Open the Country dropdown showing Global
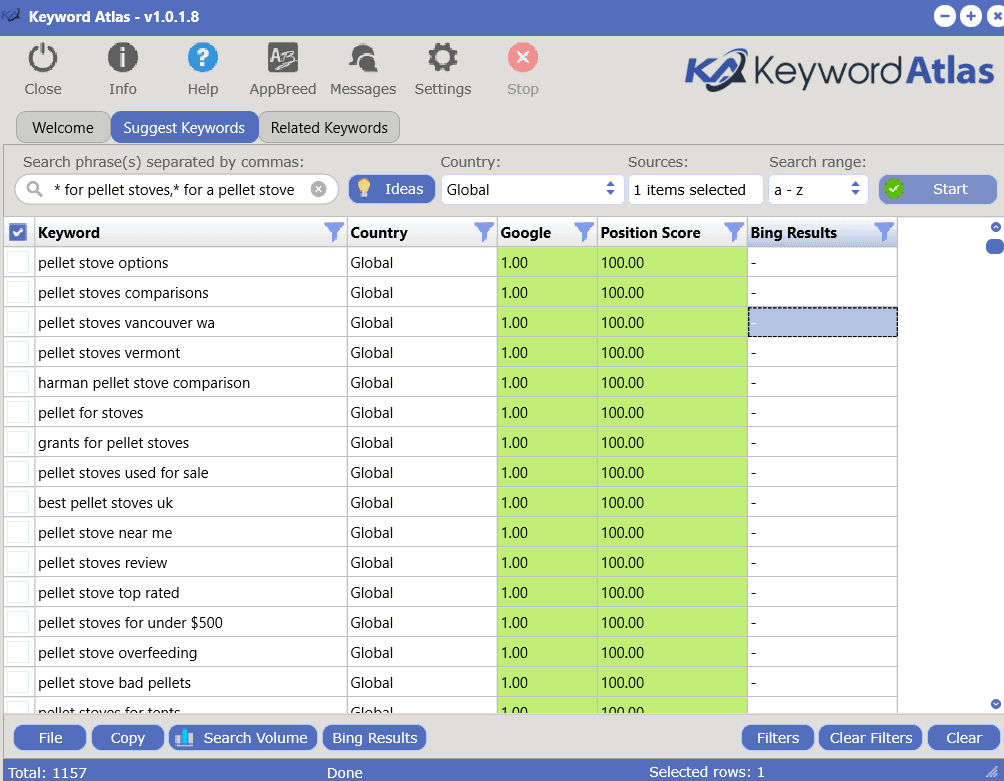The height and width of the screenshot is (781, 1004). coord(532,189)
